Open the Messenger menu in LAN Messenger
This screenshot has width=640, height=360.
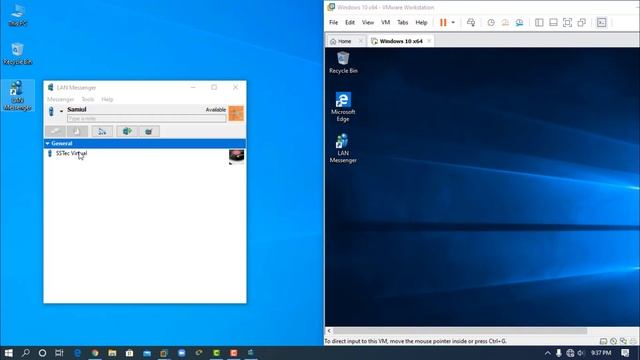click(60, 99)
